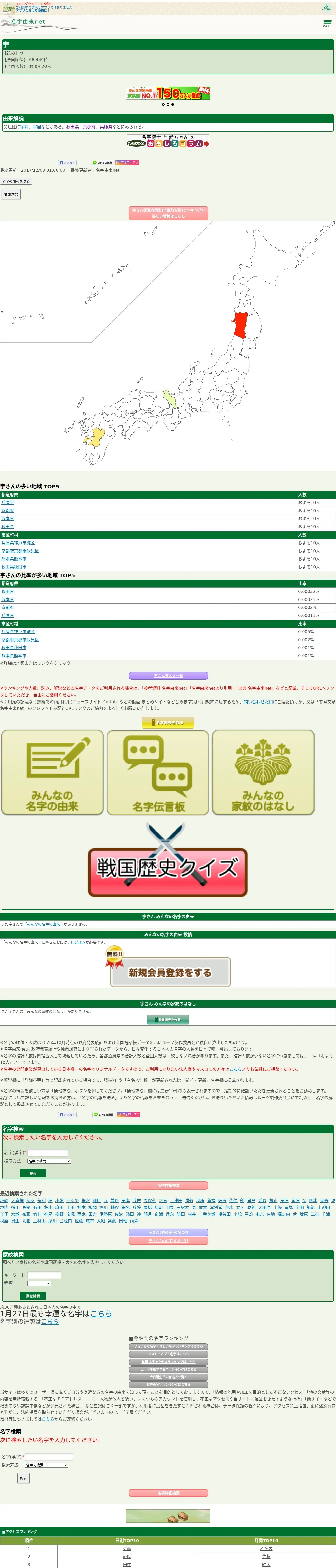This screenshot has width=336, height=1568.
Task: Click bottom pink 名字詳細検索 button
Action: [168, 1493]
